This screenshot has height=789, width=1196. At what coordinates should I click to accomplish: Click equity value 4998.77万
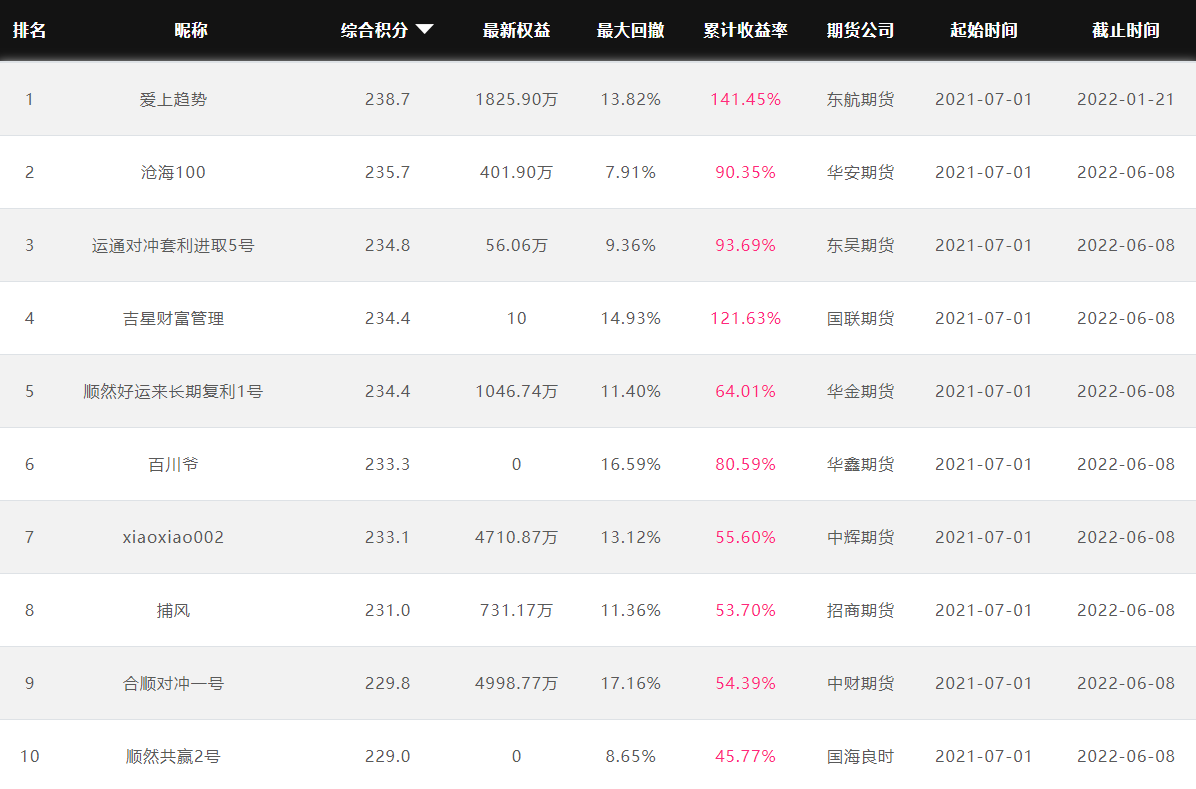(516, 684)
